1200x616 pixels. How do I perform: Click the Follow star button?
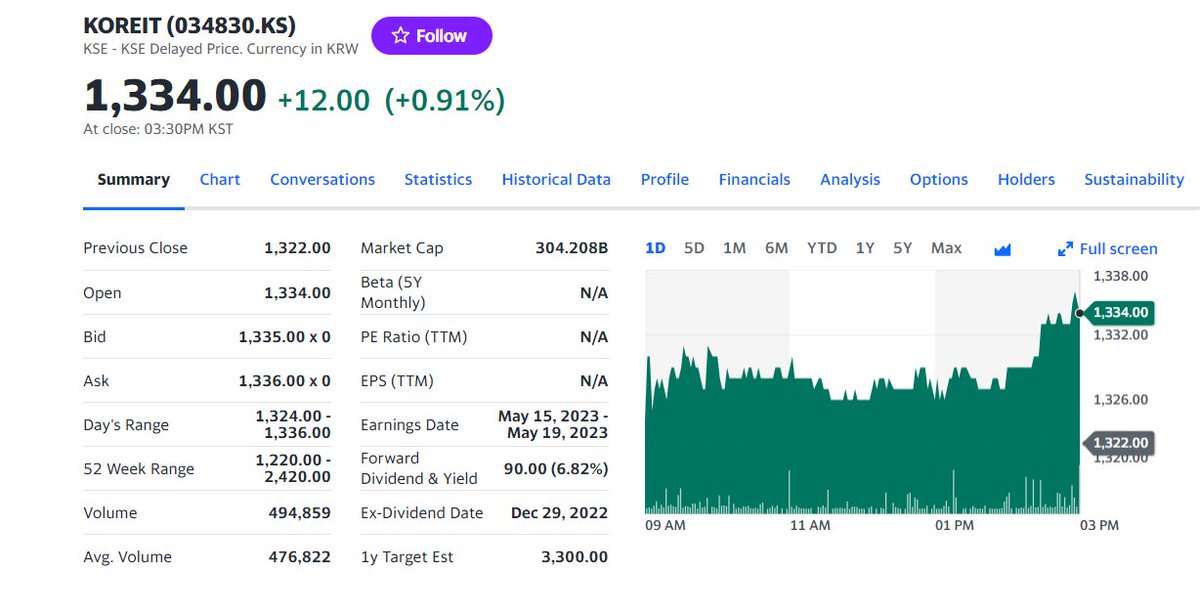[x=431, y=36]
